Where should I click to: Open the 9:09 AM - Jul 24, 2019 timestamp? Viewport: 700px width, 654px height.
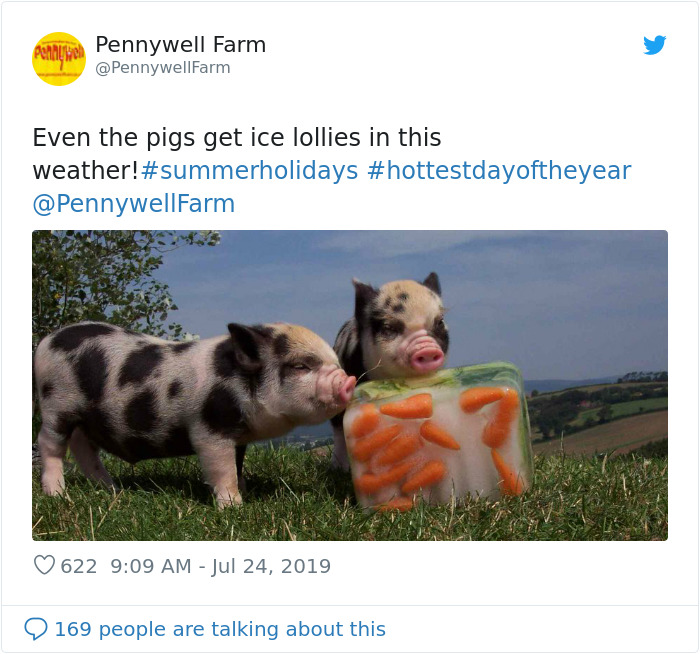pyautogui.click(x=220, y=566)
